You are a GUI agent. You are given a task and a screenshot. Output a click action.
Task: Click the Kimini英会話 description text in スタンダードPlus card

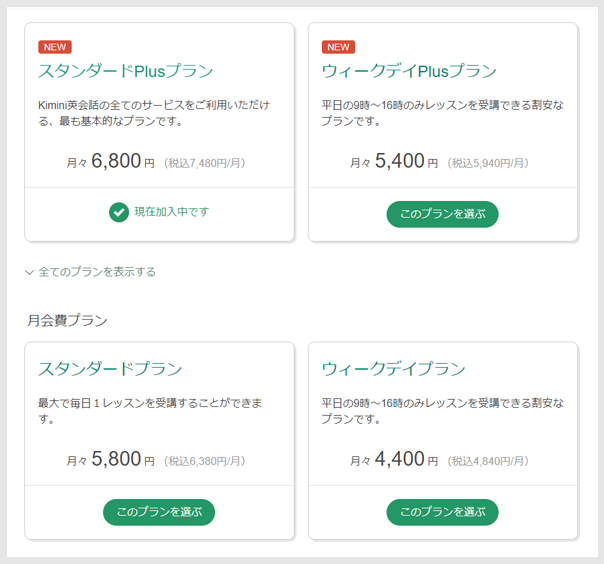click(x=154, y=113)
